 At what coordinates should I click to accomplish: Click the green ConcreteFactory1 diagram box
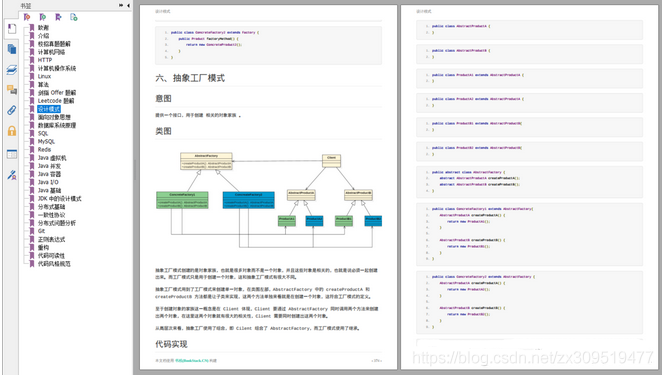point(182,200)
